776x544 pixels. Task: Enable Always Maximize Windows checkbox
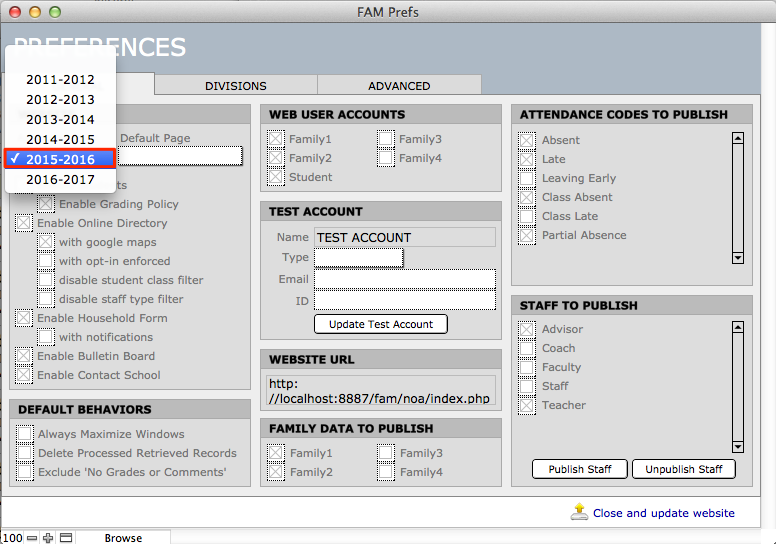(25, 434)
